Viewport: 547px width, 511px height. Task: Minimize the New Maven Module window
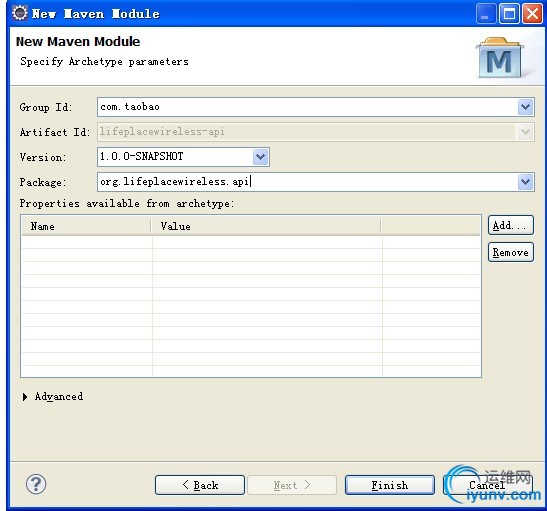486,14
